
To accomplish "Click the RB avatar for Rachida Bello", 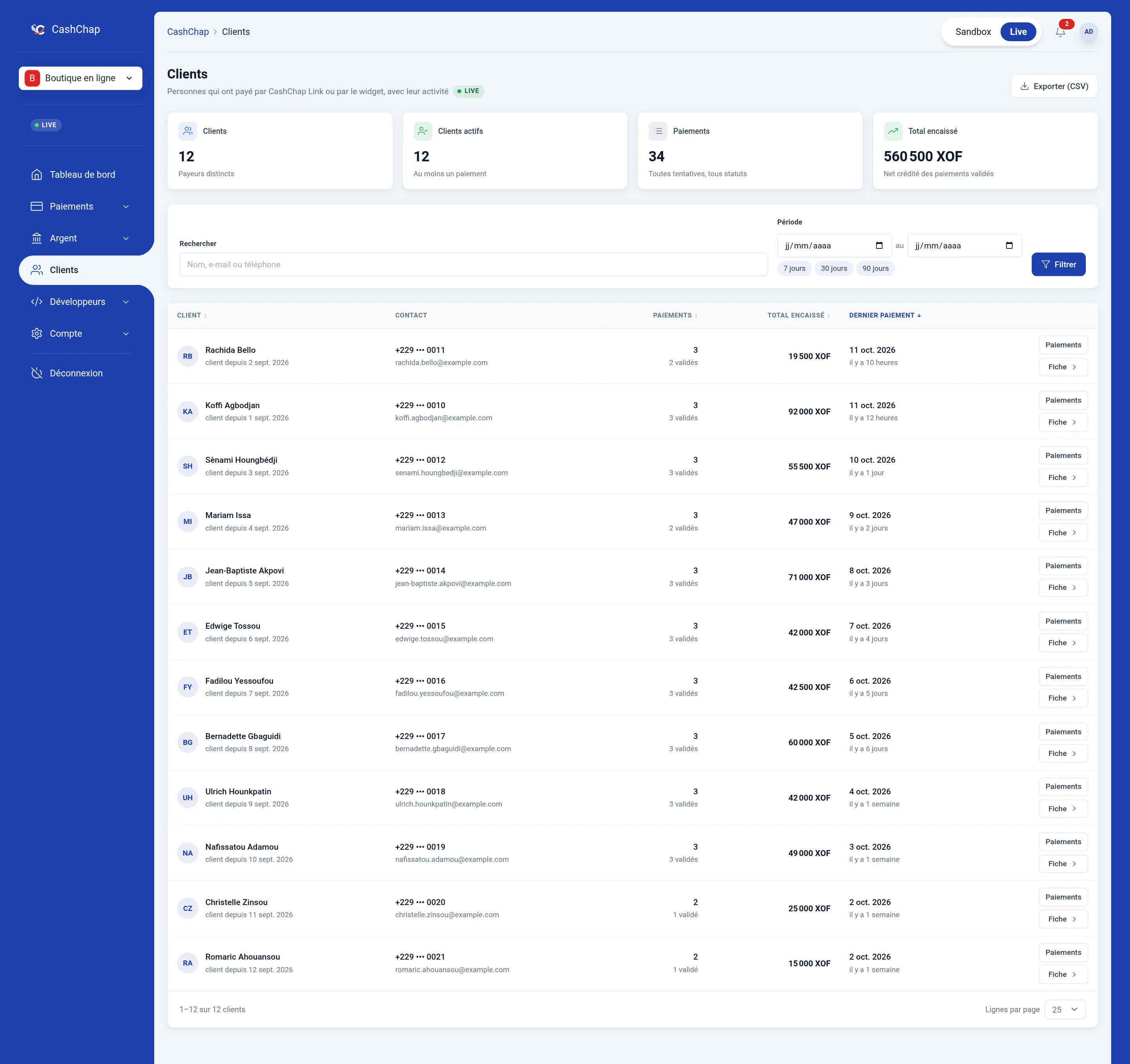I will coord(188,356).
